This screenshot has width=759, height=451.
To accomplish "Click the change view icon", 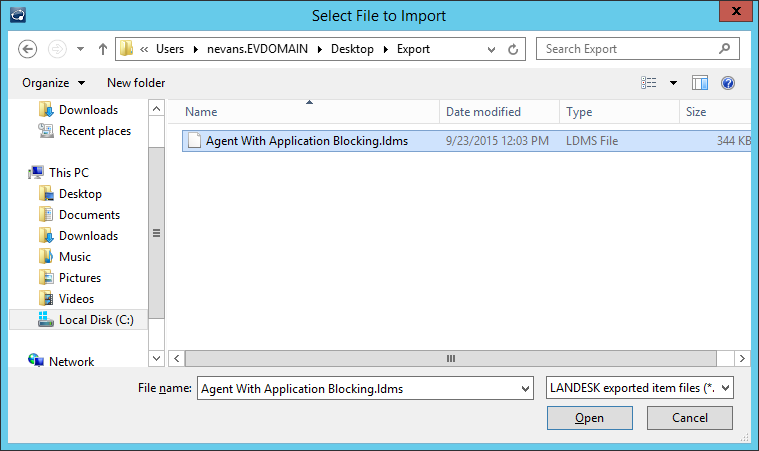I will point(649,83).
